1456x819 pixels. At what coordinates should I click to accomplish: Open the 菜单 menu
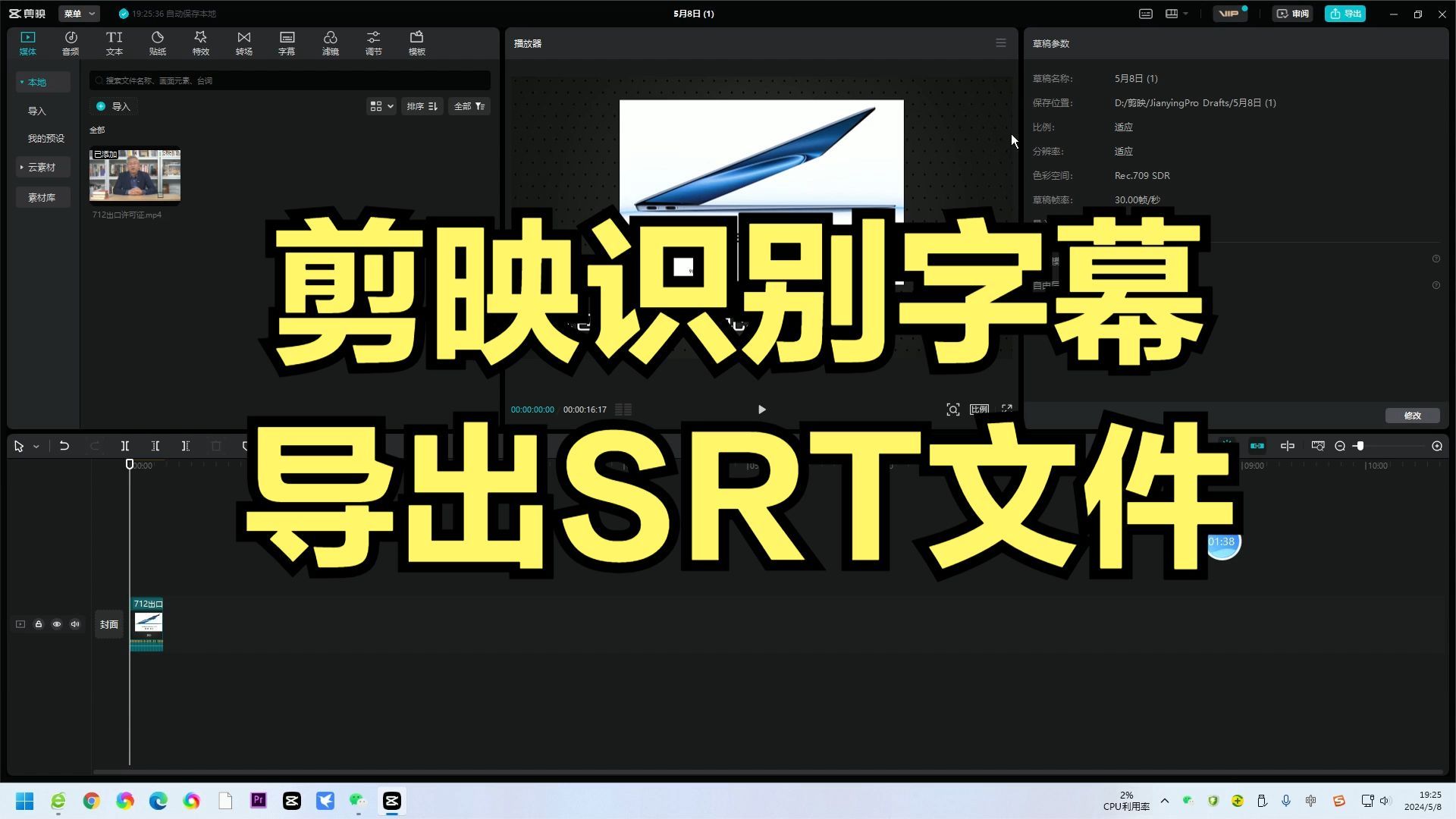click(x=78, y=14)
